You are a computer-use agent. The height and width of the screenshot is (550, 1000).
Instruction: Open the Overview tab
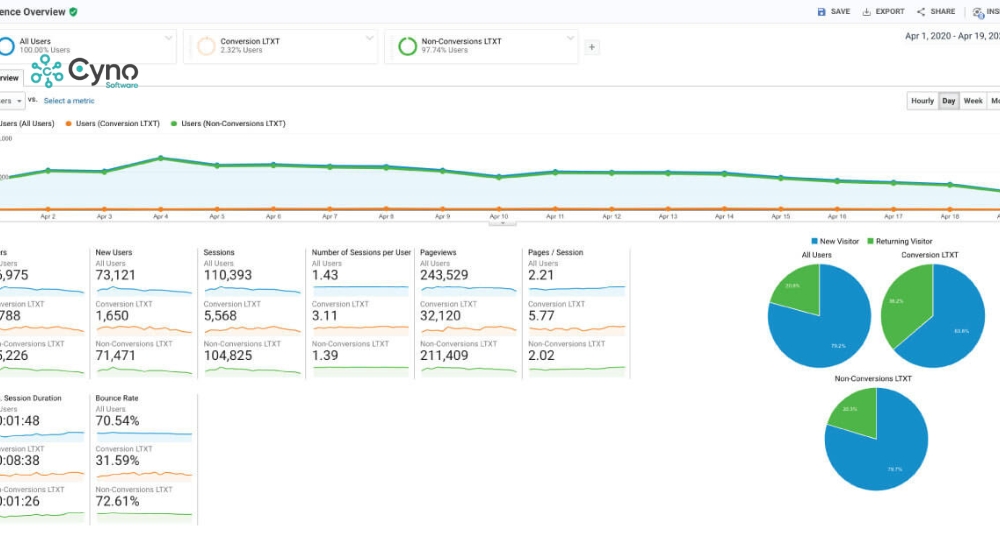pos(9,78)
